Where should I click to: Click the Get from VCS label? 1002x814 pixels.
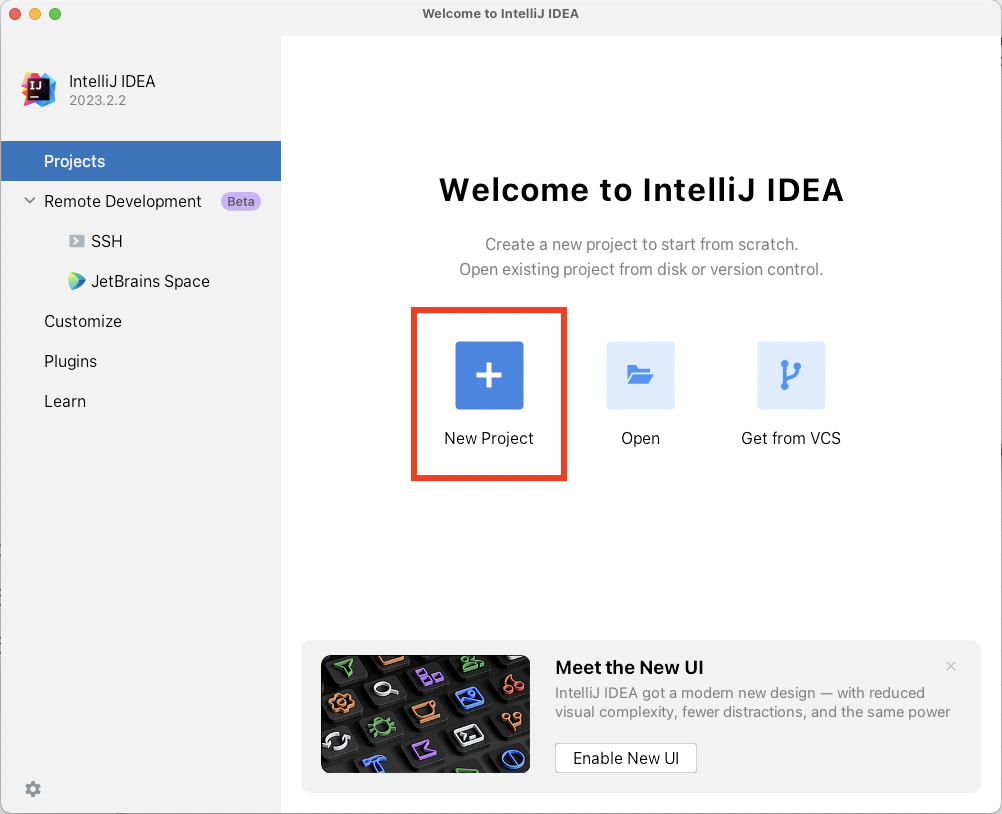791,438
